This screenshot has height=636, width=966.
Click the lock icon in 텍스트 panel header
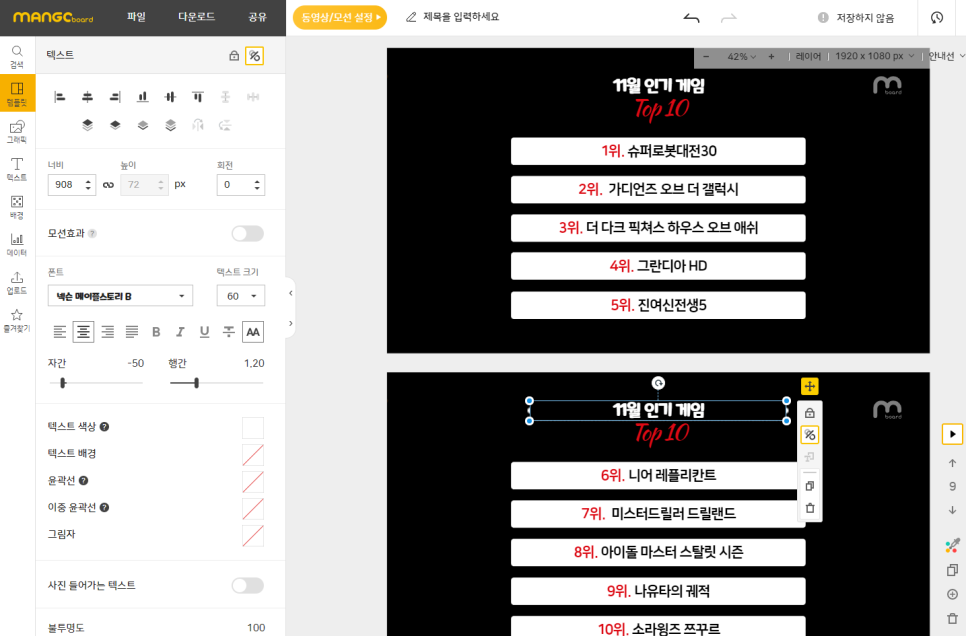[x=234, y=55]
